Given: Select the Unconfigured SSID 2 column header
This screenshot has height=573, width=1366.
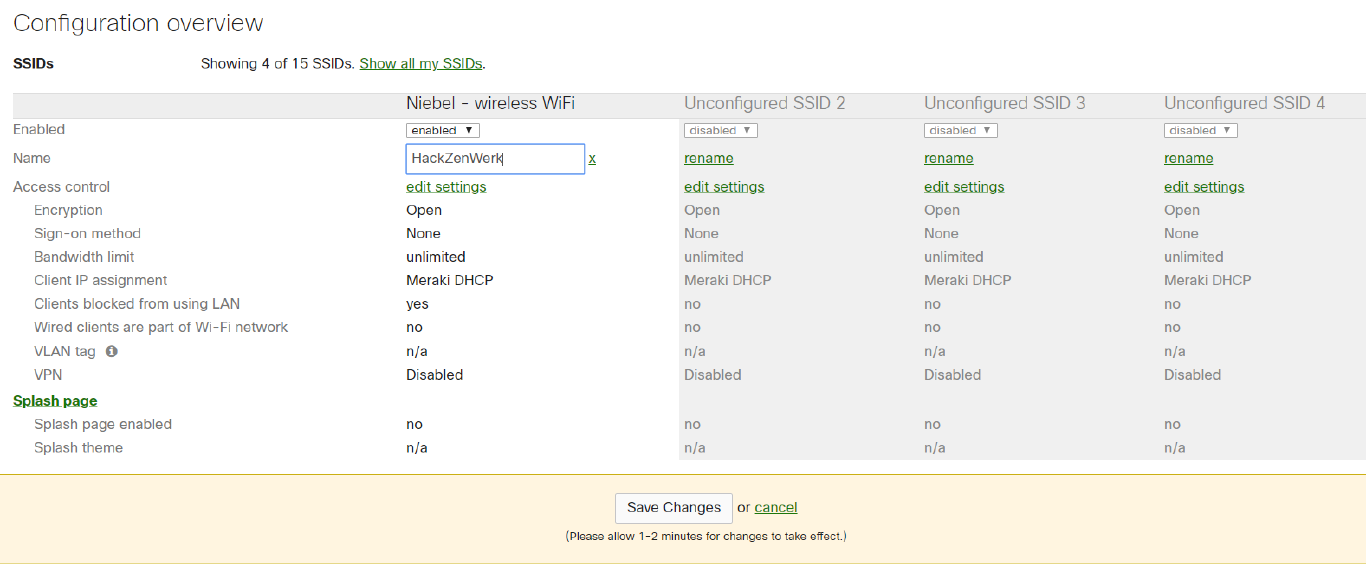Looking at the screenshot, I should click(x=764, y=103).
